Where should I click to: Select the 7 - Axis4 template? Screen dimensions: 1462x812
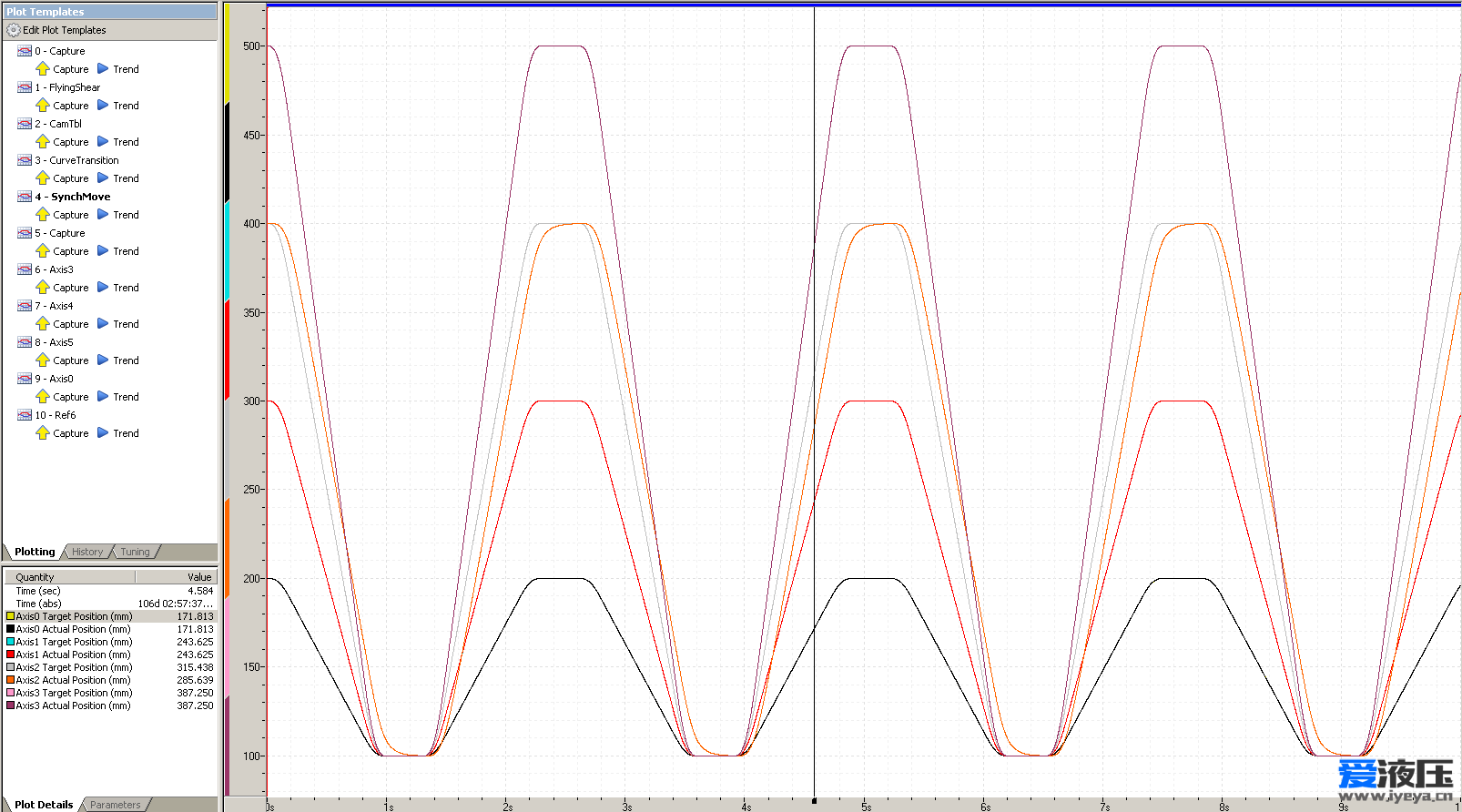pyautogui.click(x=54, y=306)
